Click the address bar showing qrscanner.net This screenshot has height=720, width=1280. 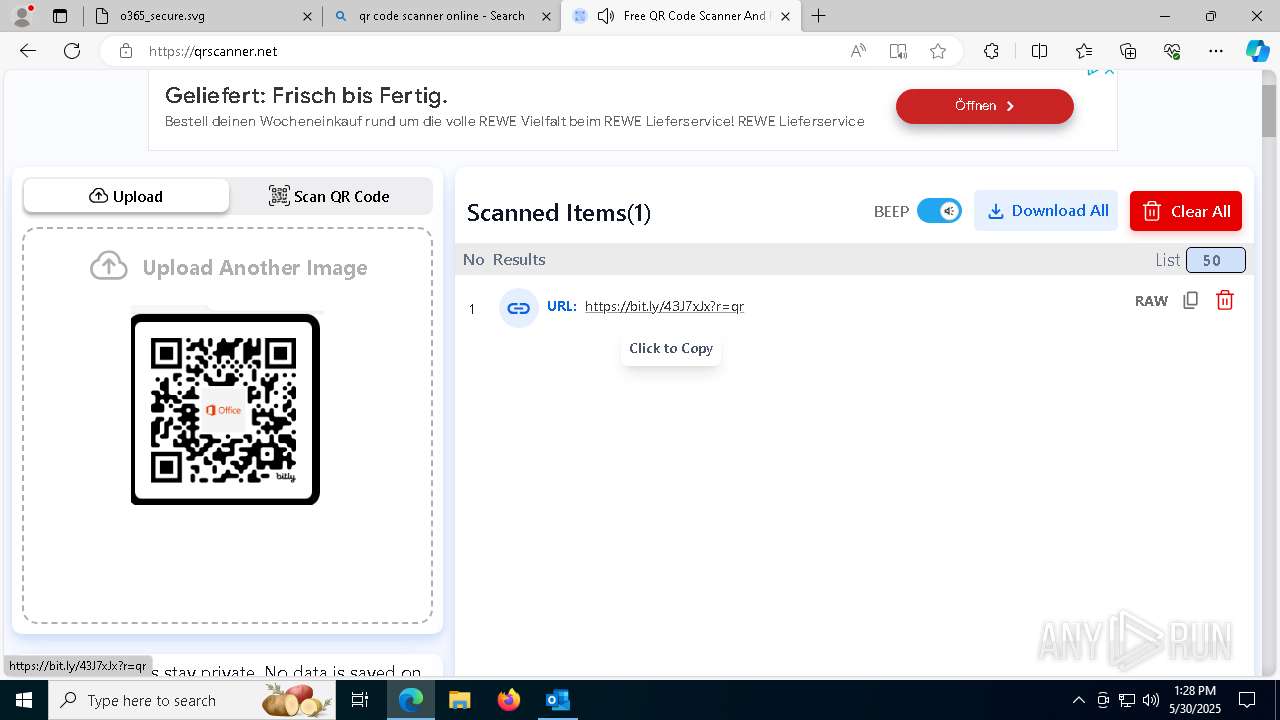point(490,51)
